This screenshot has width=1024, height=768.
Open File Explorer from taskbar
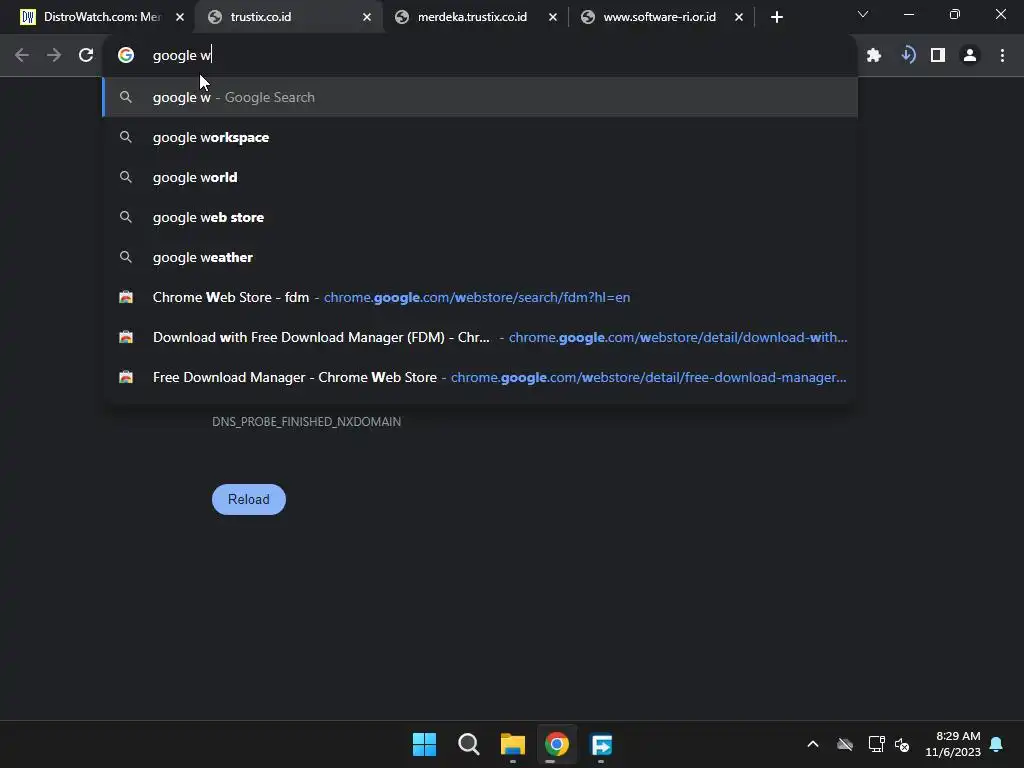[513, 744]
